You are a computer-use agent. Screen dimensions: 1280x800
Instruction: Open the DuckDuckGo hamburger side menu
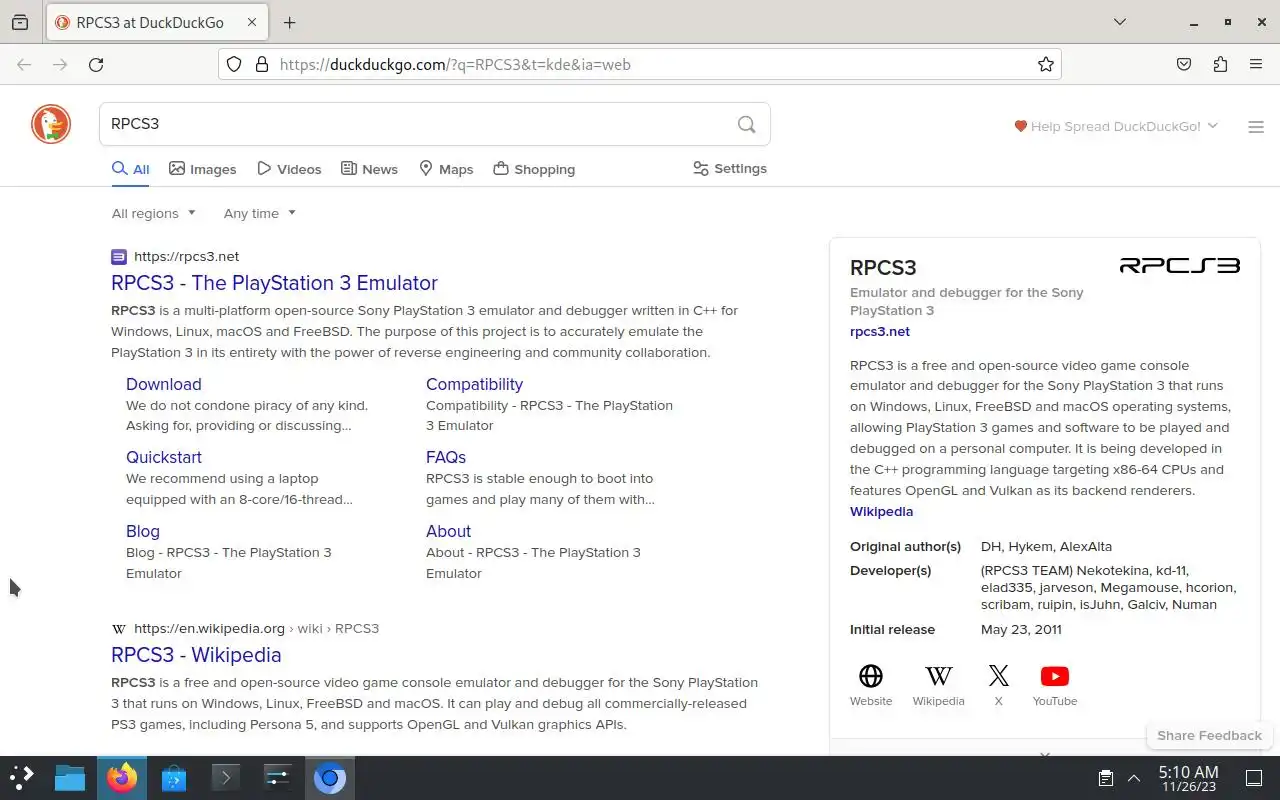point(1256,127)
